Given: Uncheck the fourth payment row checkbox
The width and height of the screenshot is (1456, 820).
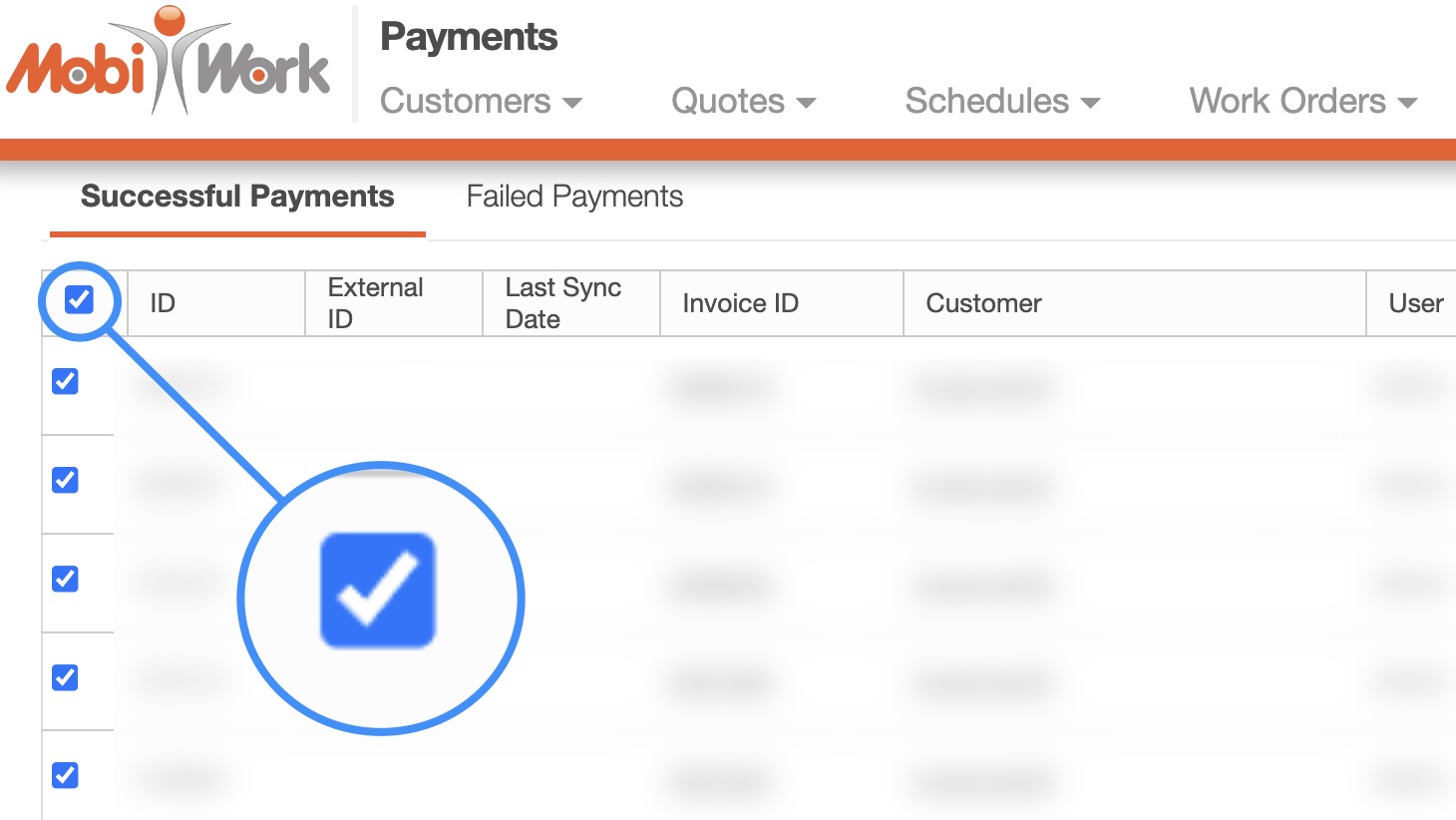Looking at the screenshot, I should [66, 677].
